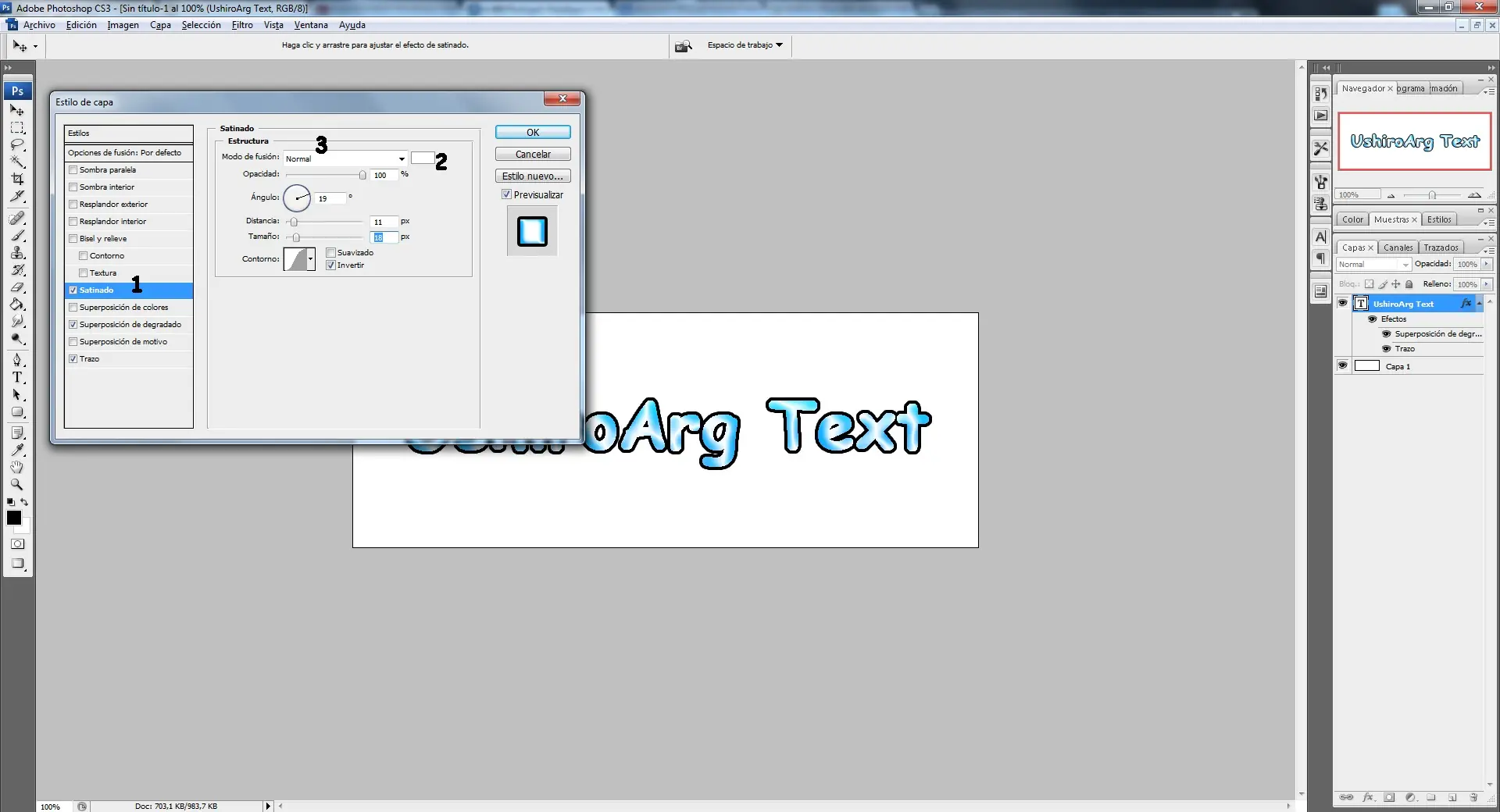Viewport: 1500px width, 812px height.
Task: Select the Lasso tool
Action: coord(17,144)
